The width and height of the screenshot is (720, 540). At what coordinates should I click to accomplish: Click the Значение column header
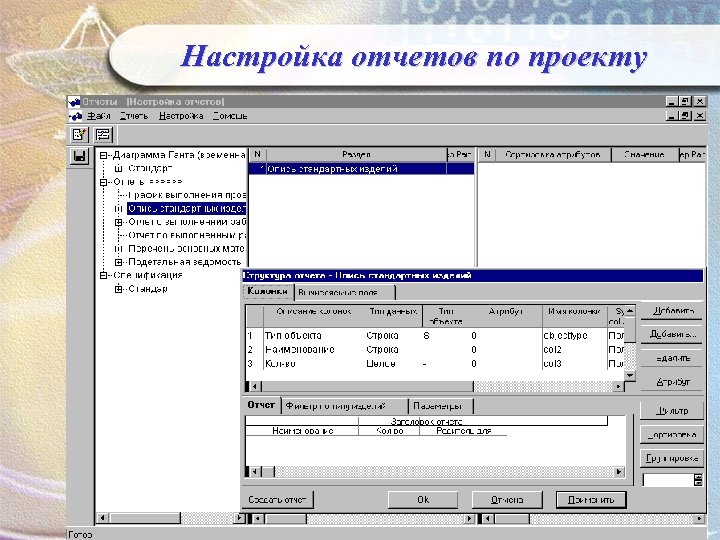[644, 155]
